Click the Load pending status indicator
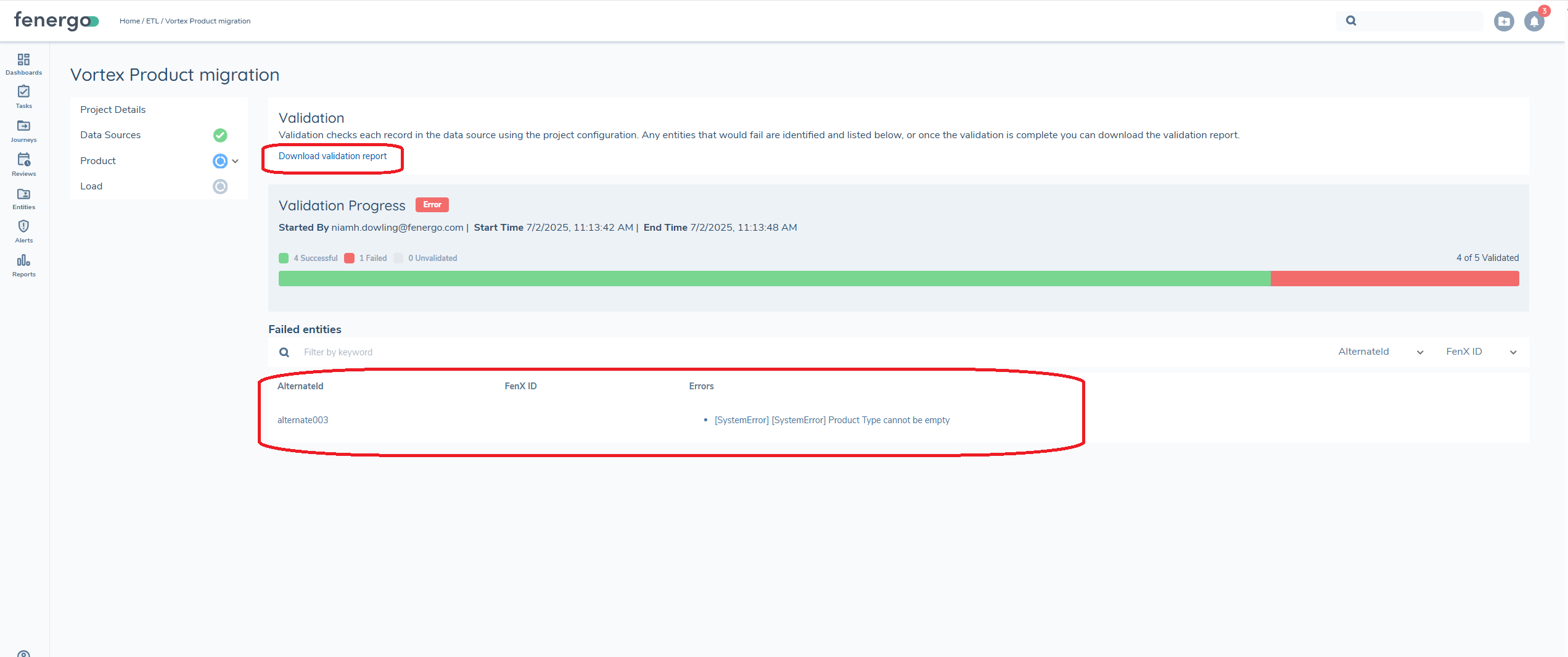 pyautogui.click(x=220, y=186)
